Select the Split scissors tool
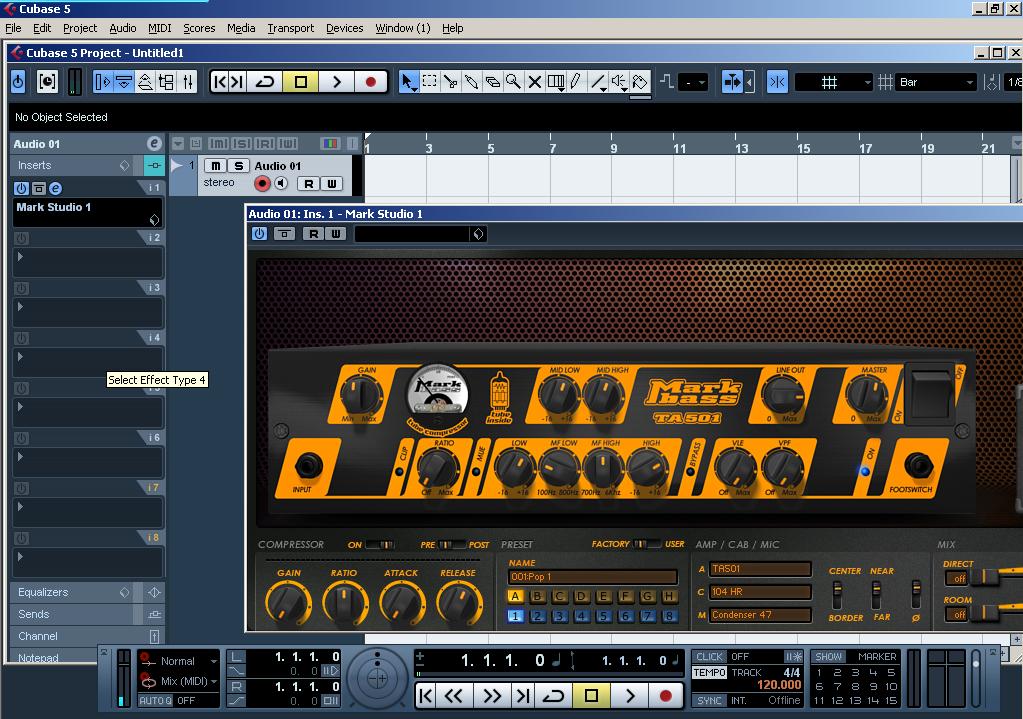This screenshot has height=719, width=1023. click(450, 82)
